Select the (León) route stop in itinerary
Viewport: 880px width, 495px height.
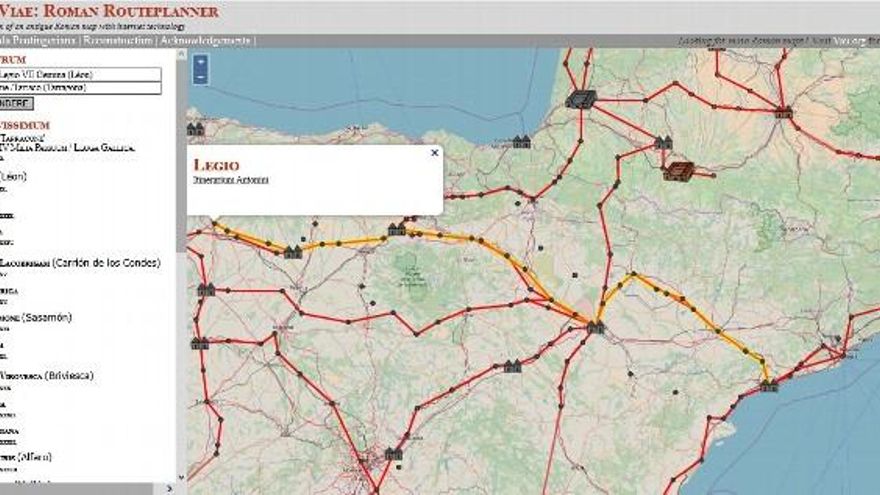[13, 176]
